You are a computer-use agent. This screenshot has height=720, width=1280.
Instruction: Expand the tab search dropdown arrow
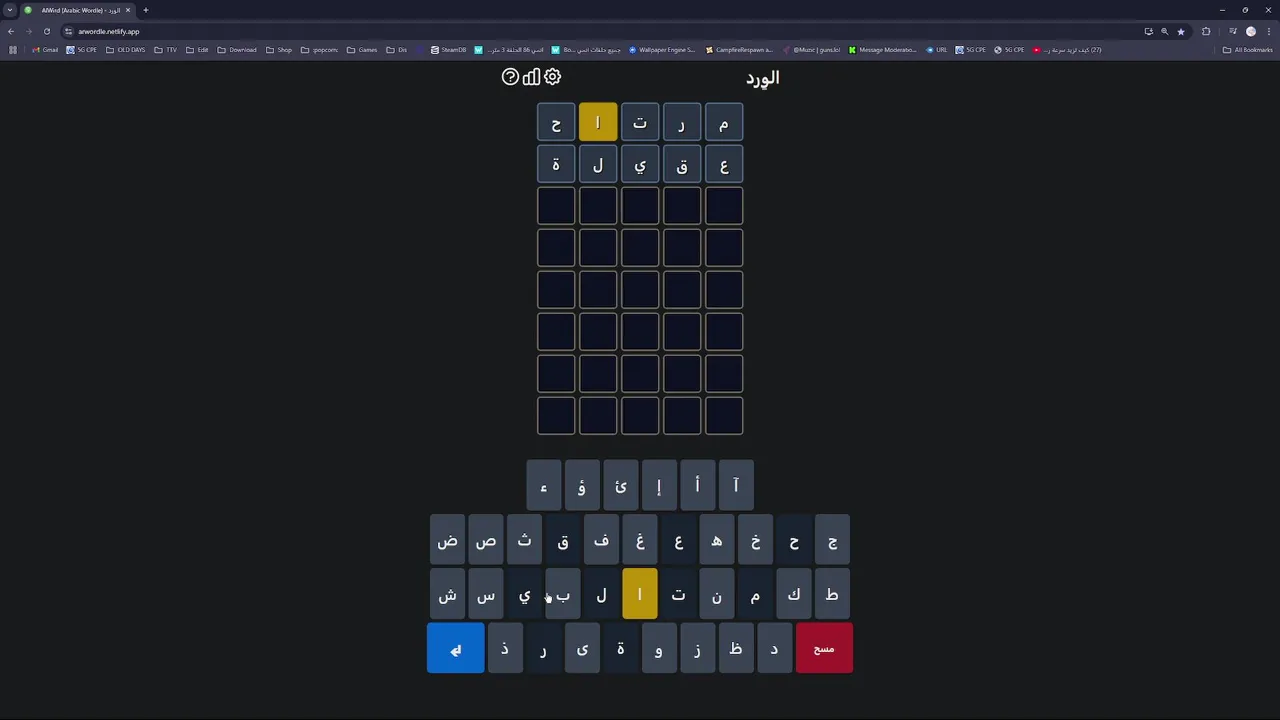pos(10,10)
